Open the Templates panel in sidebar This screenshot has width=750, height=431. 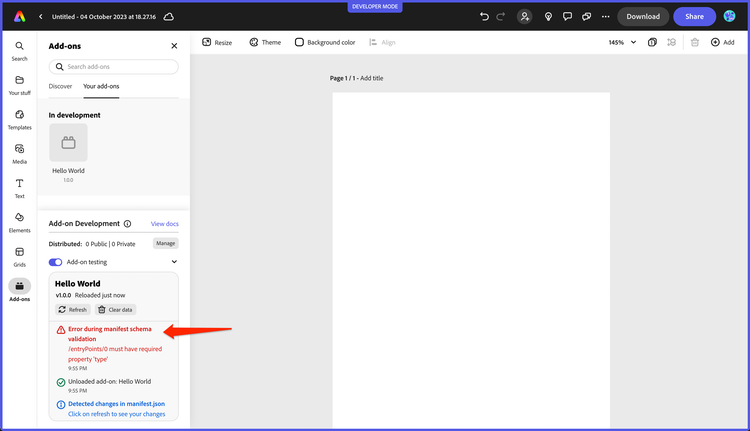pos(19,119)
